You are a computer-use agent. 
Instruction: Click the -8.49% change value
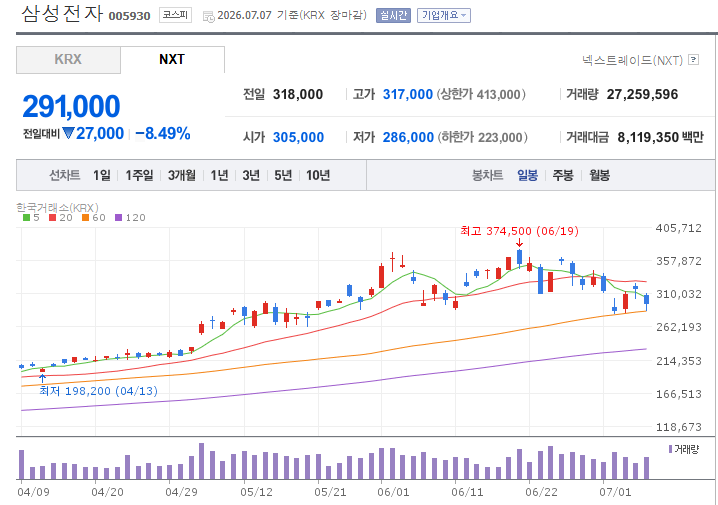click(163, 134)
